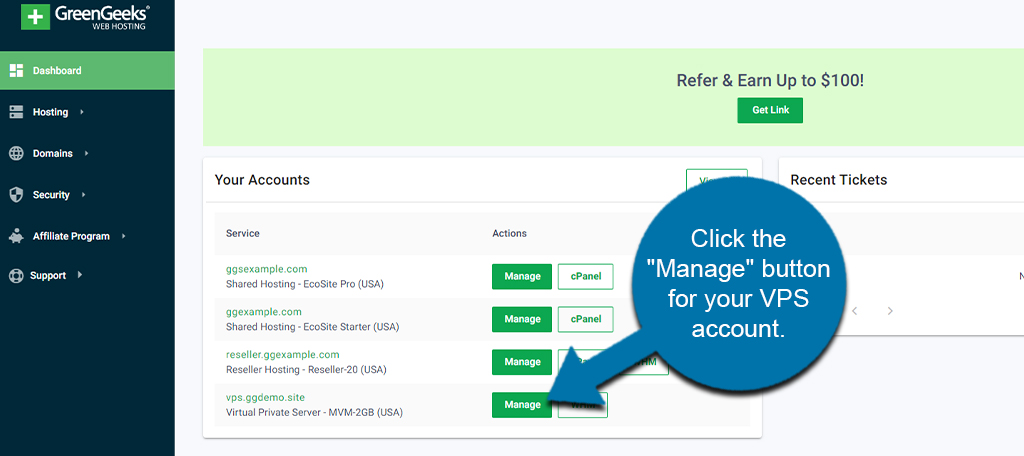The height and width of the screenshot is (456, 1024).
Task: Click "Reseller Hosting - Reseller-20 (USA)" text
Action: (306, 370)
